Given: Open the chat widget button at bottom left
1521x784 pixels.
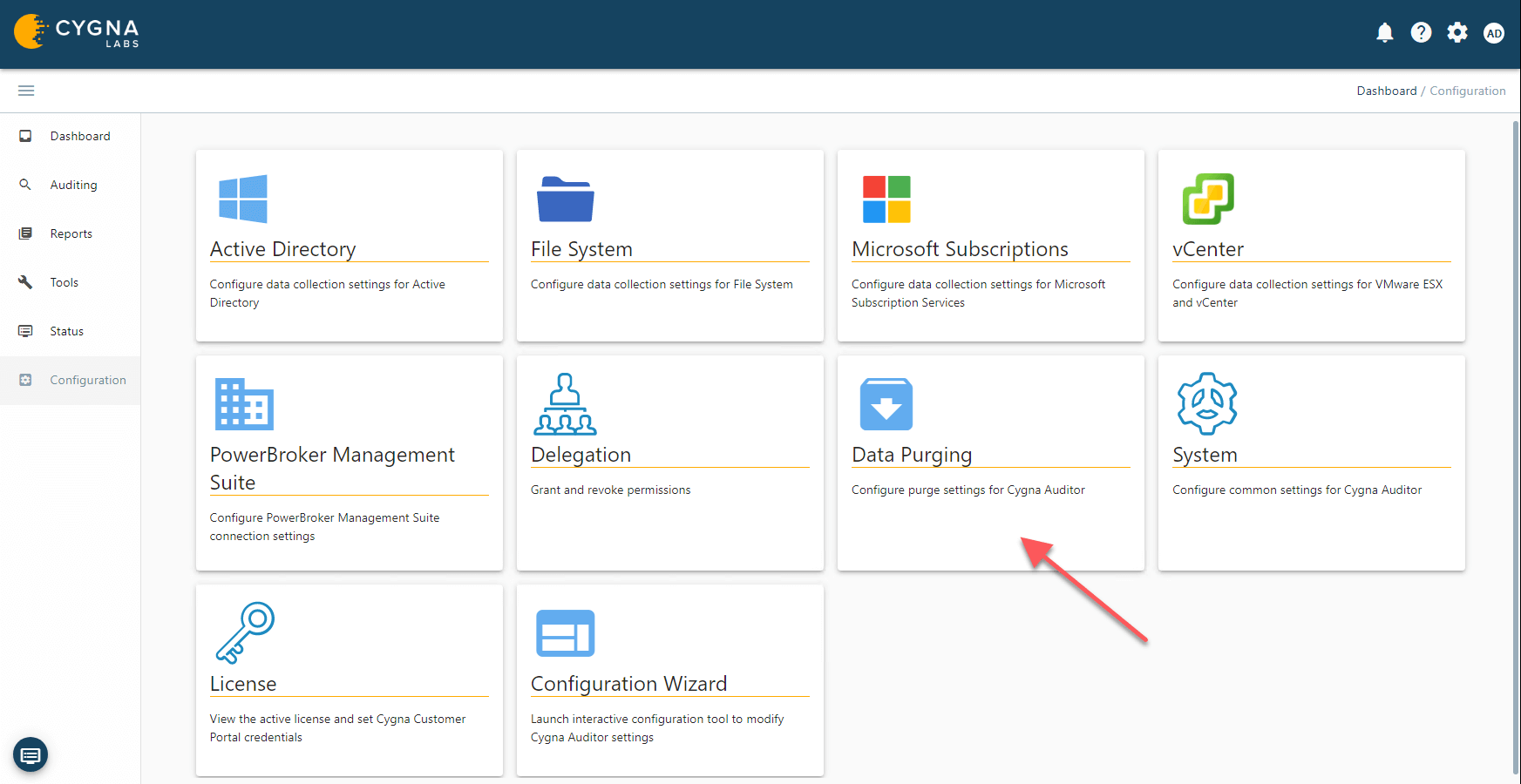Looking at the screenshot, I should 31,754.
